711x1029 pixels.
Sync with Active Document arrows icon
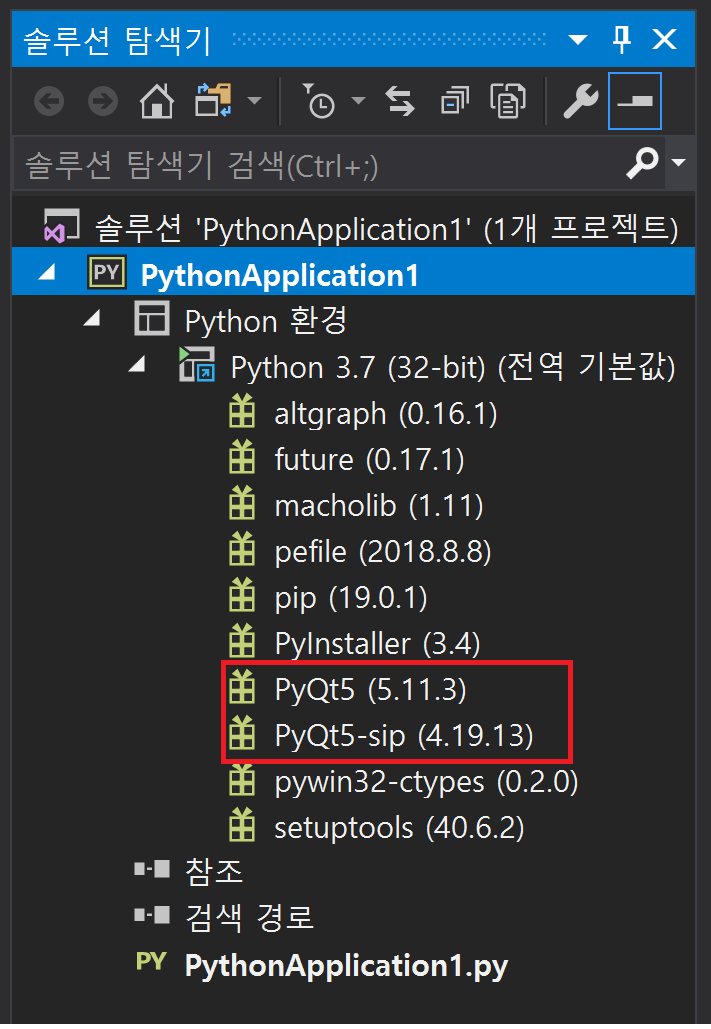[x=400, y=101]
